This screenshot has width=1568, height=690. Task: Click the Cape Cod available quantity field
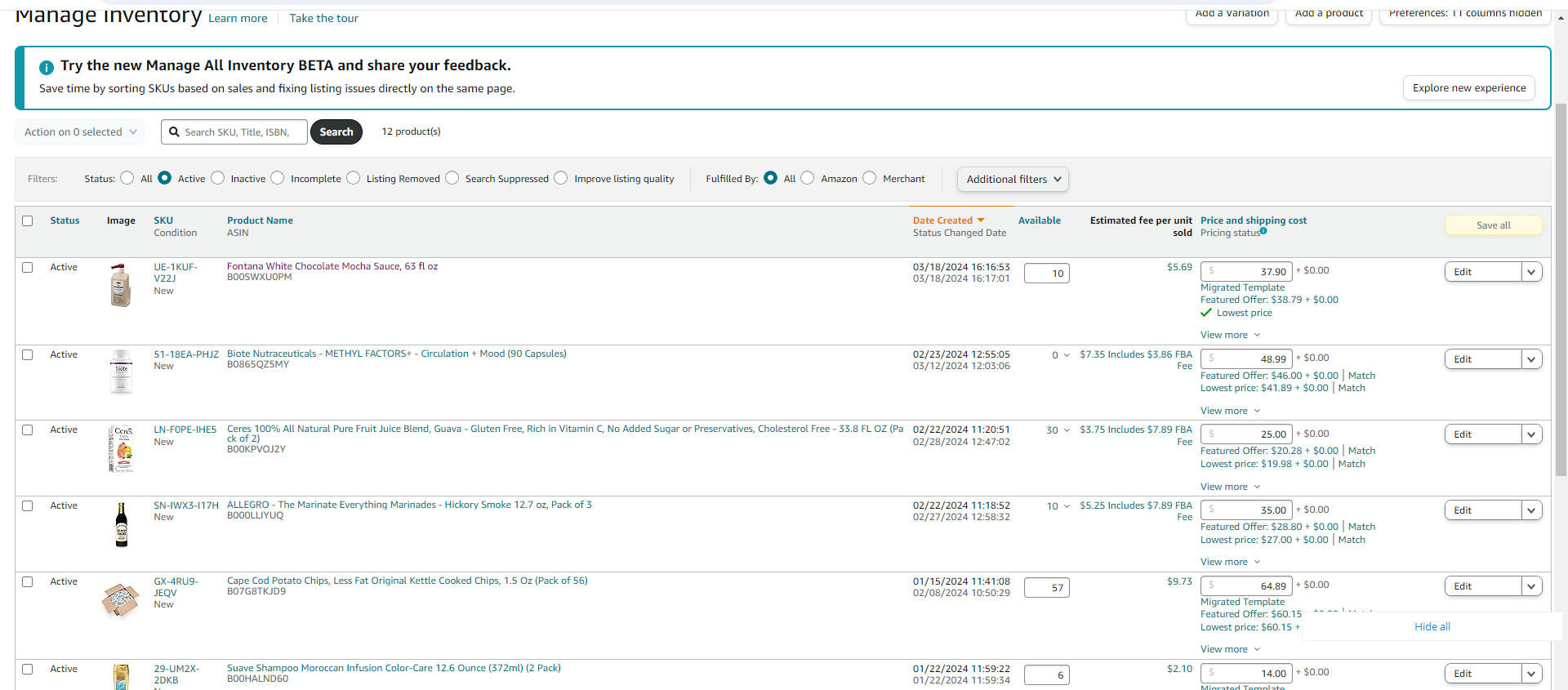(1047, 588)
